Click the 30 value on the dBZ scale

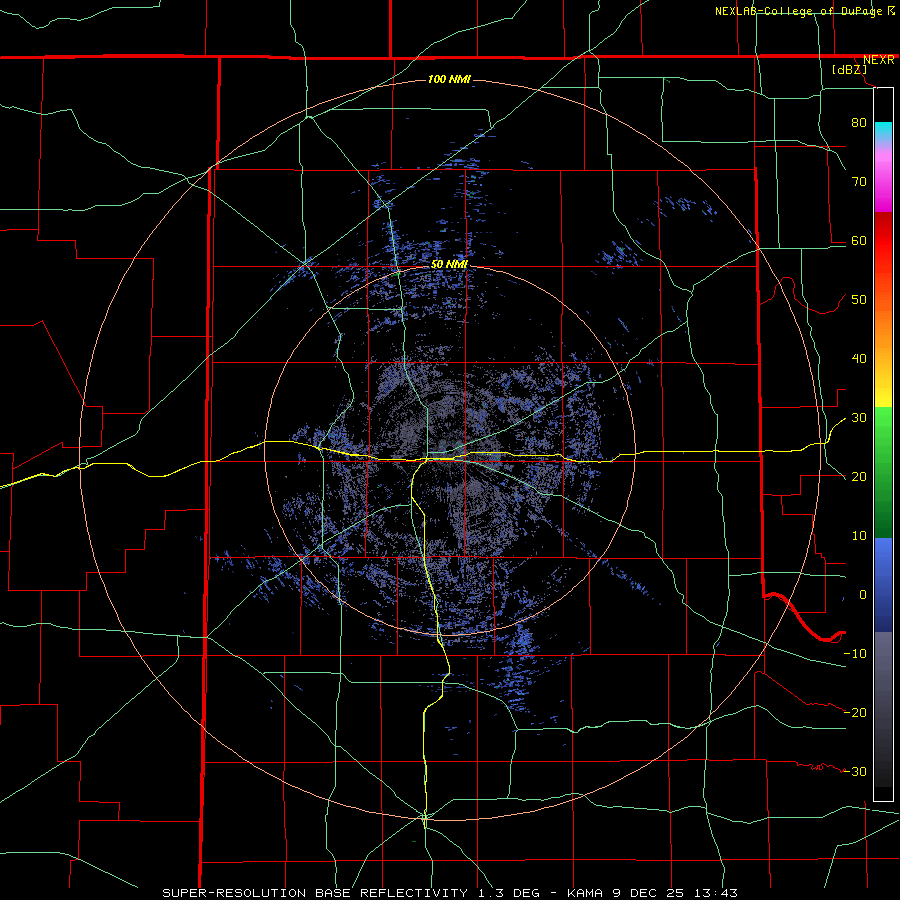tap(859, 417)
